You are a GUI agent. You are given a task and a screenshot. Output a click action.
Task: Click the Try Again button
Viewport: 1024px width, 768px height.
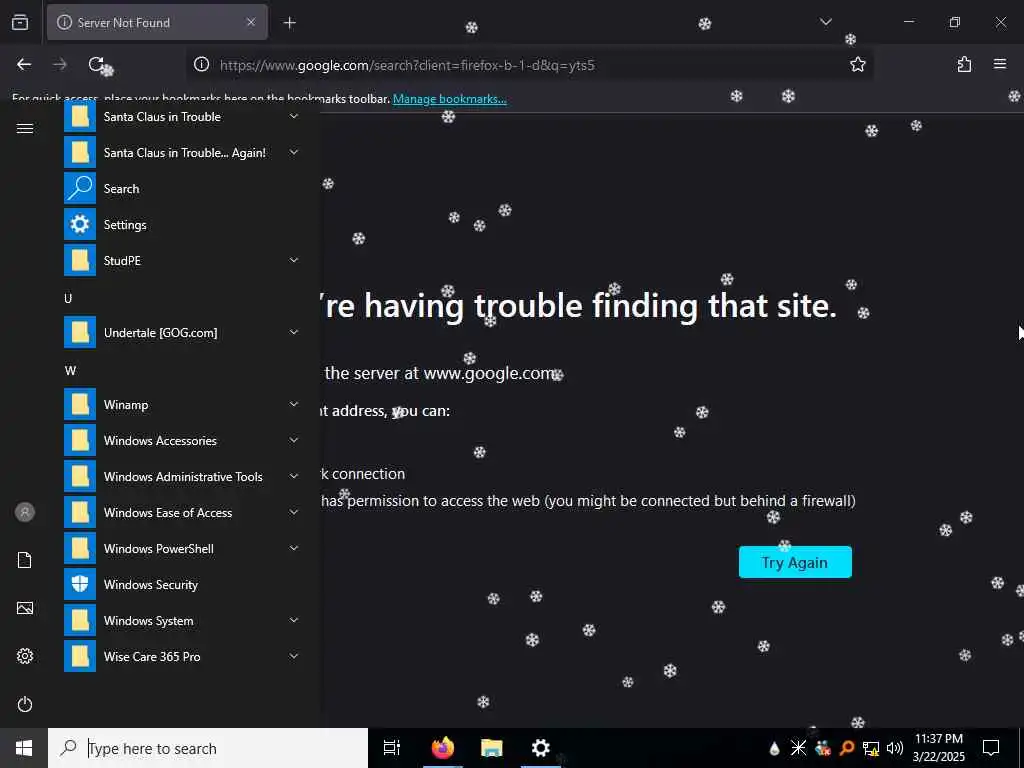click(795, 562)
